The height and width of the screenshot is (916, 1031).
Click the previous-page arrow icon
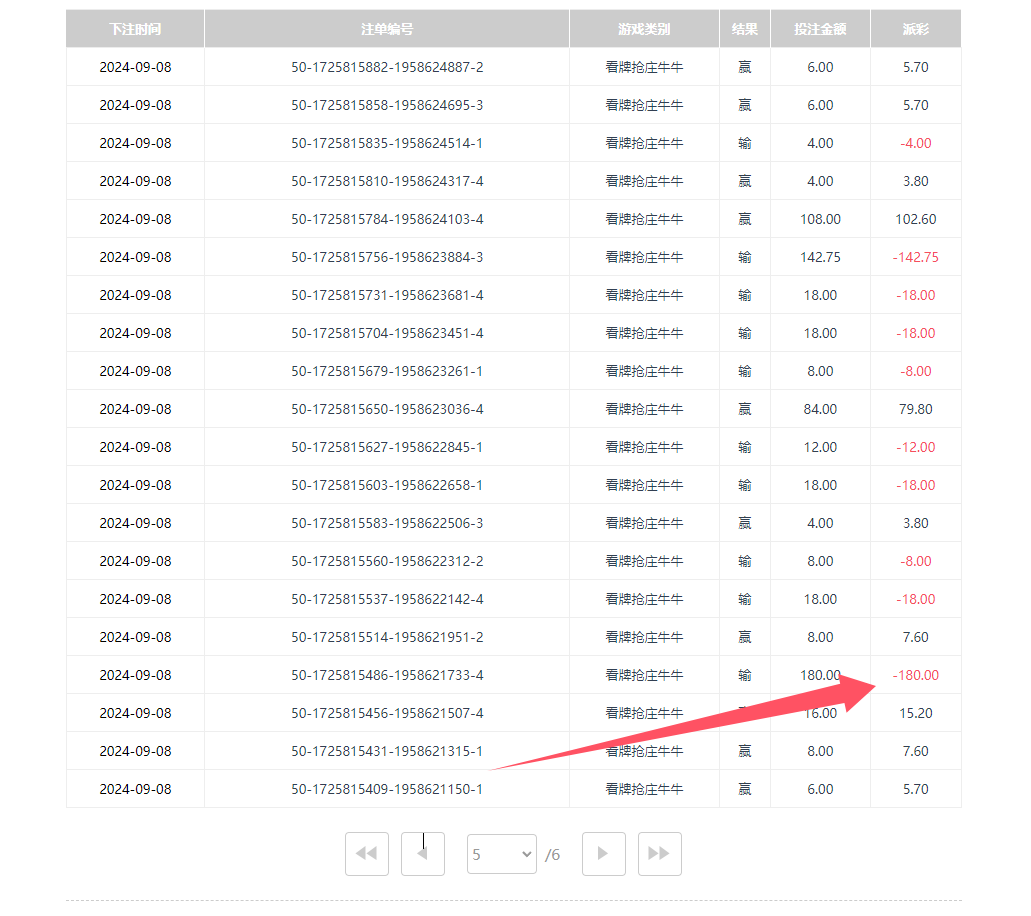[x=423, y=853]
